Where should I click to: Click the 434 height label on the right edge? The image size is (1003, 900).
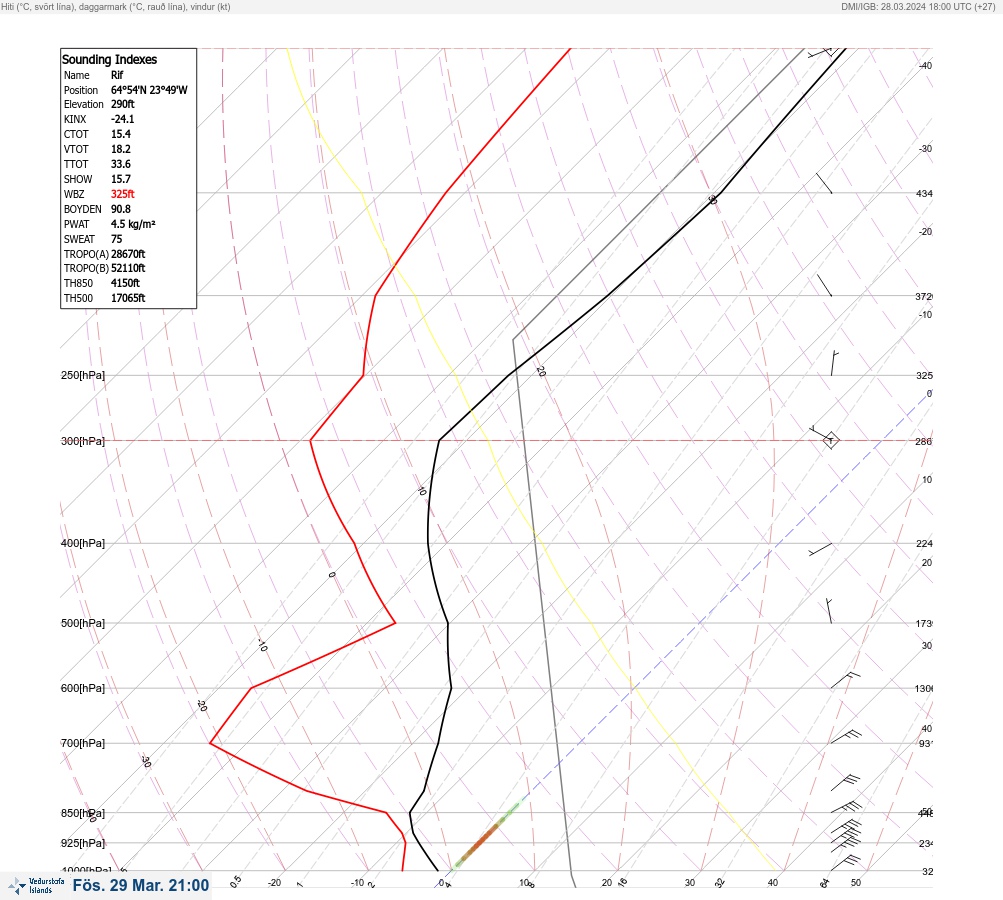(x=924, y=193)
